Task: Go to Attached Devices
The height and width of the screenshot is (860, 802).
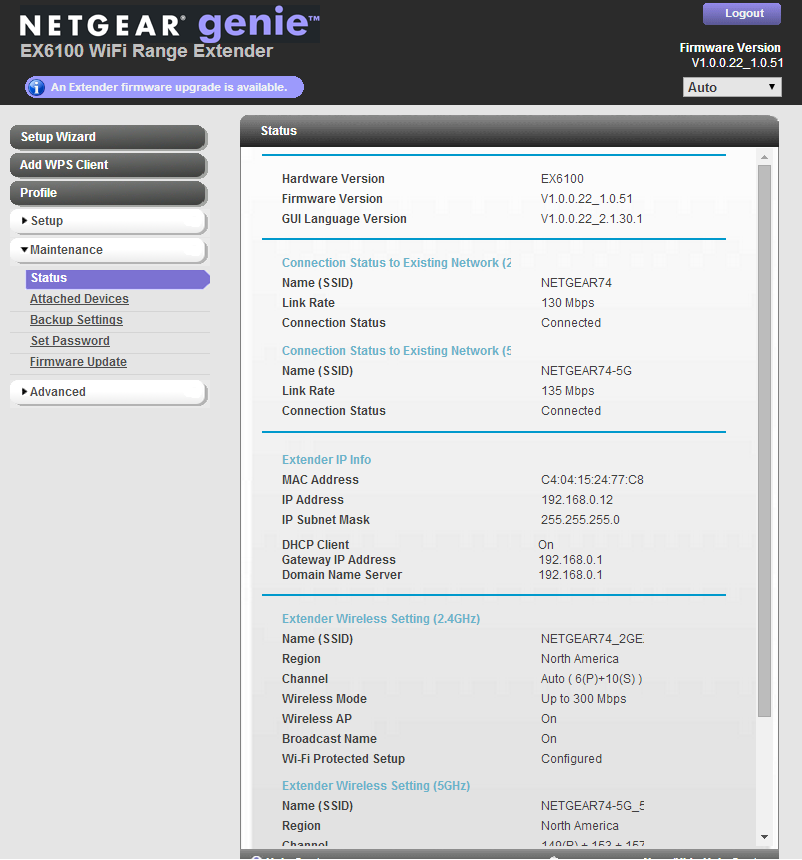Action: click(79, 299)
